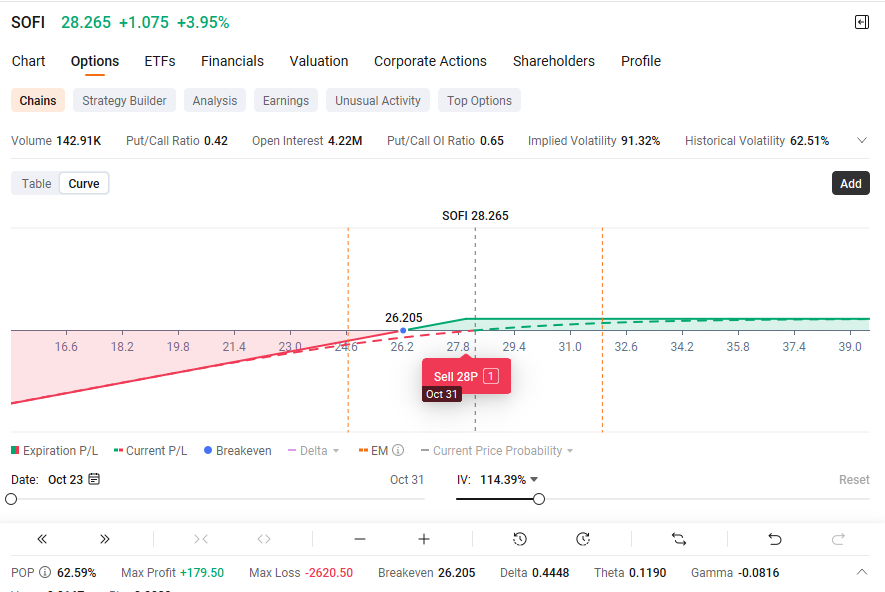Click the blue breakeven dot at 26.205

[403, 330]
